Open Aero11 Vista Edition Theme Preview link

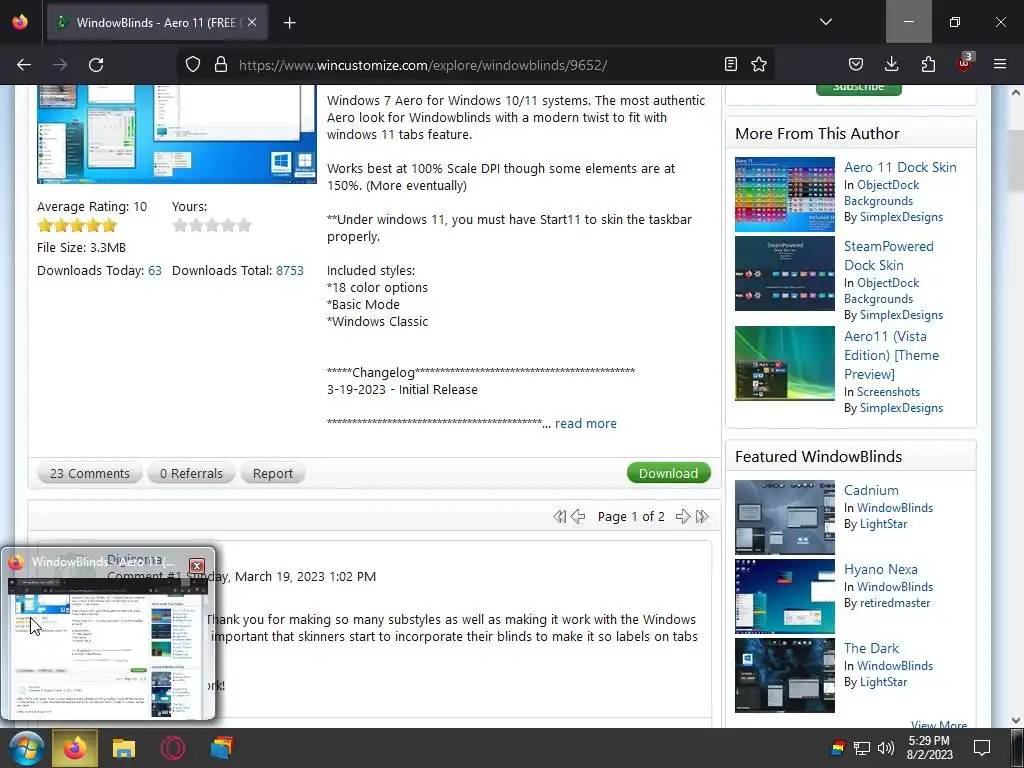(891, 355)
